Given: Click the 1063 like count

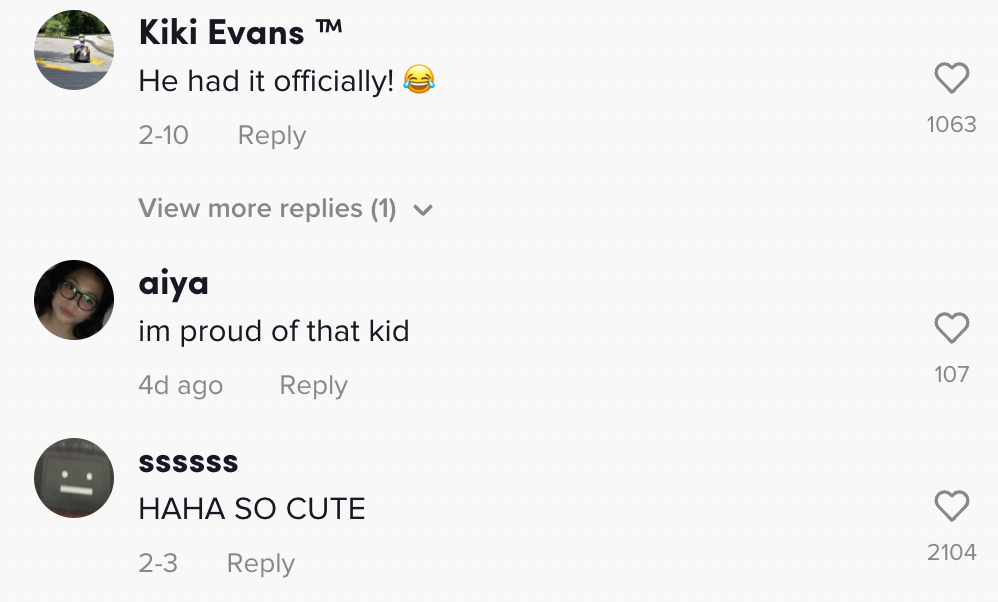Looking at the screenshot, I should pos(951,124).
